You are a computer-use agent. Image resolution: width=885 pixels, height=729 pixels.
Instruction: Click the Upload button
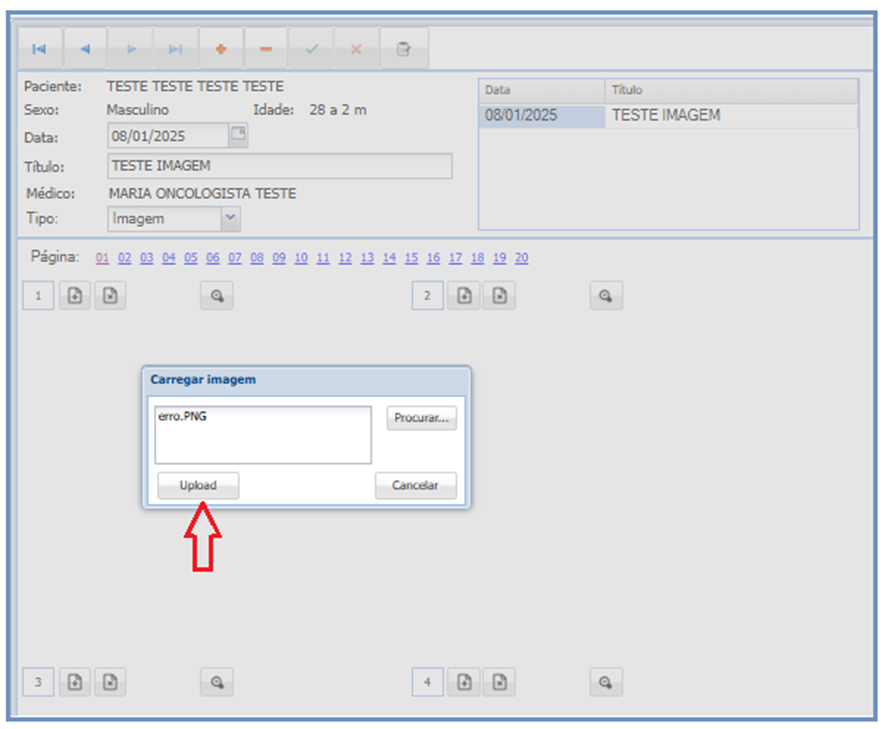tap(198, 485)
